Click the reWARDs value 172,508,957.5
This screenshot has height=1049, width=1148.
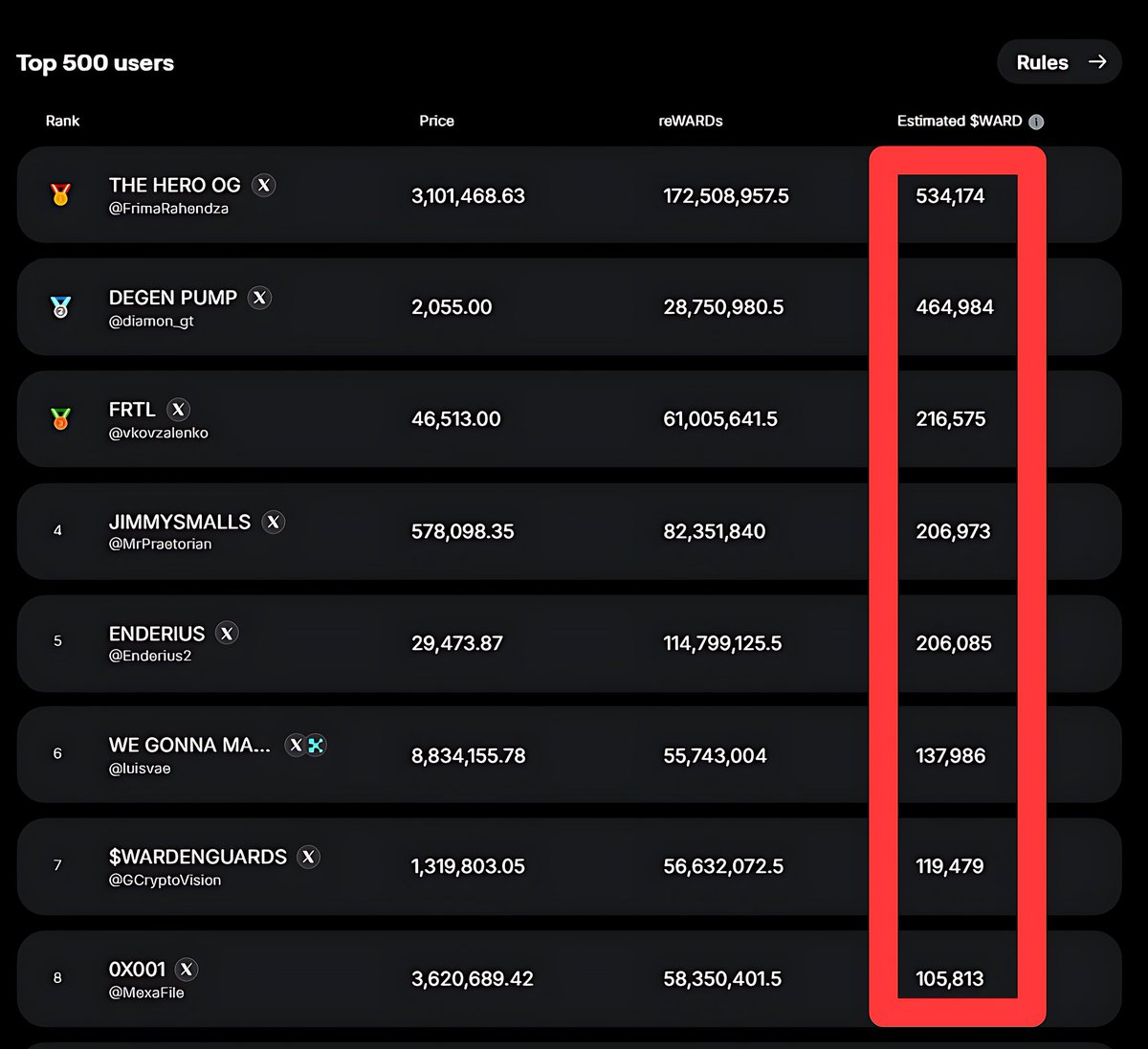[726, 196]
